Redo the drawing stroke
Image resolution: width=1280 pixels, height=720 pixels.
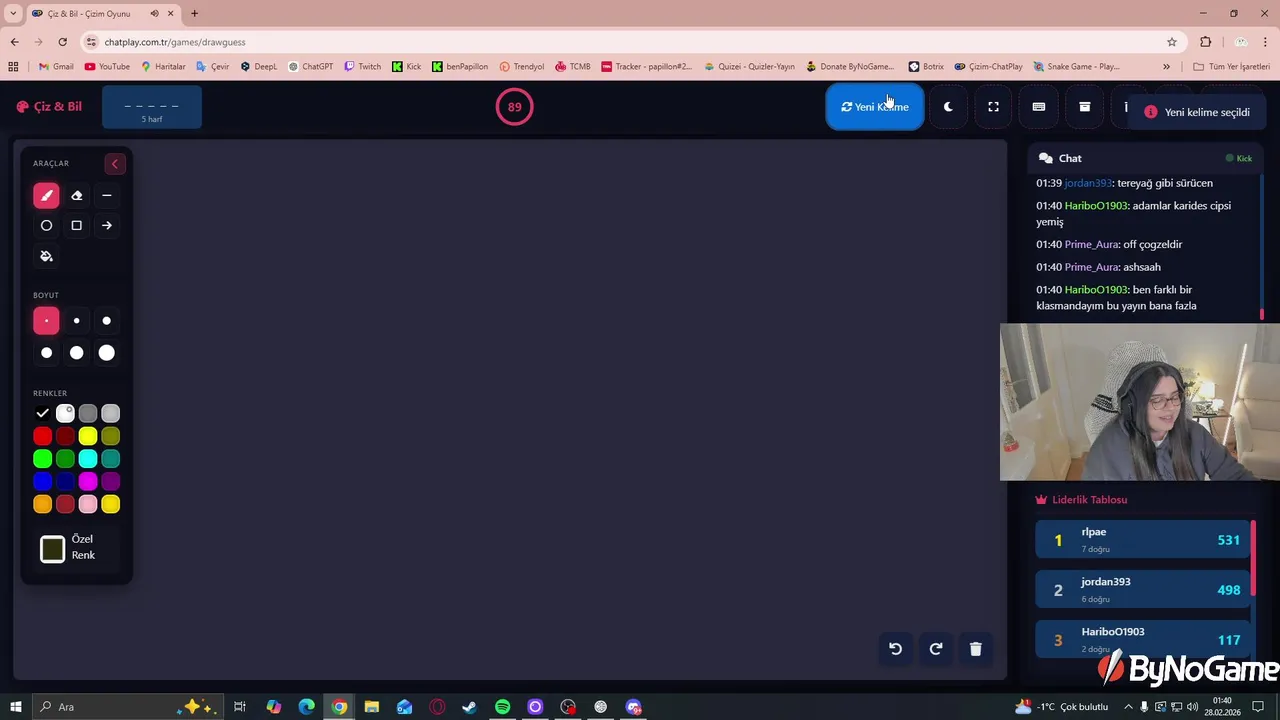click(936, 649)
